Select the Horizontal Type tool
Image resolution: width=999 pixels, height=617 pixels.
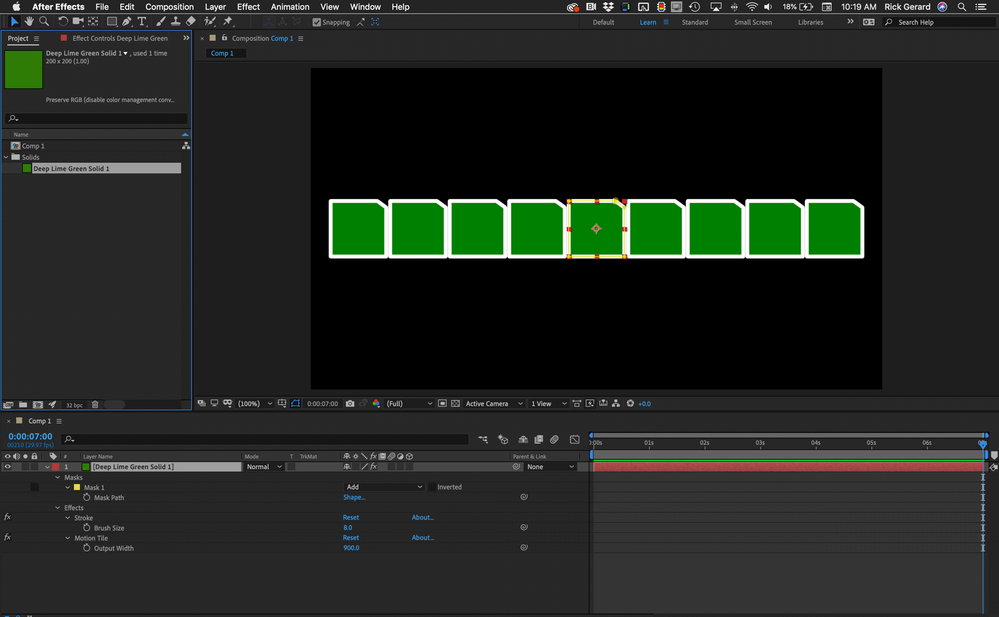142,22
